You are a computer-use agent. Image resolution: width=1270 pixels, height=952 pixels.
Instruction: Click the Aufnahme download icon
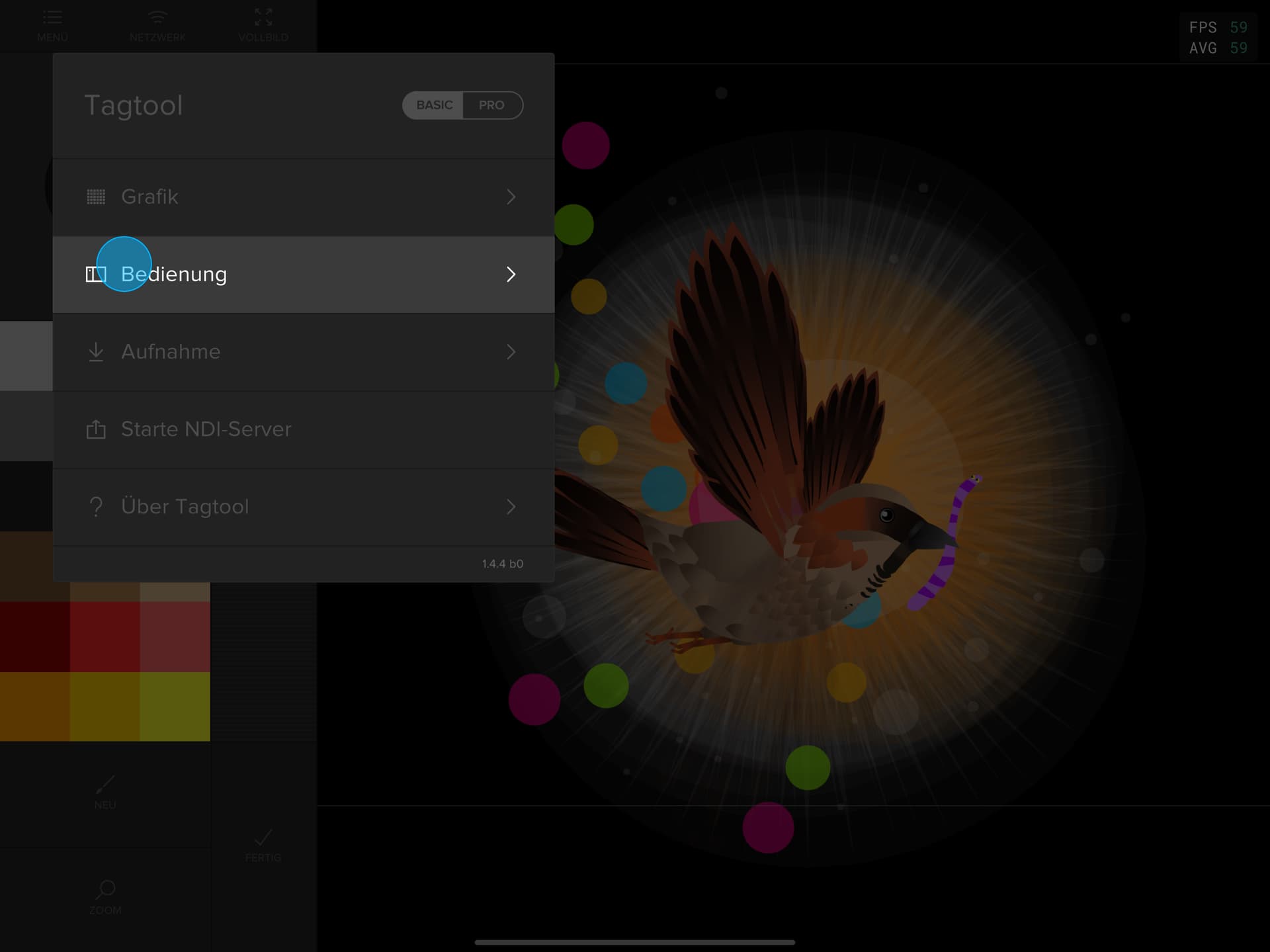click(96, 351)
